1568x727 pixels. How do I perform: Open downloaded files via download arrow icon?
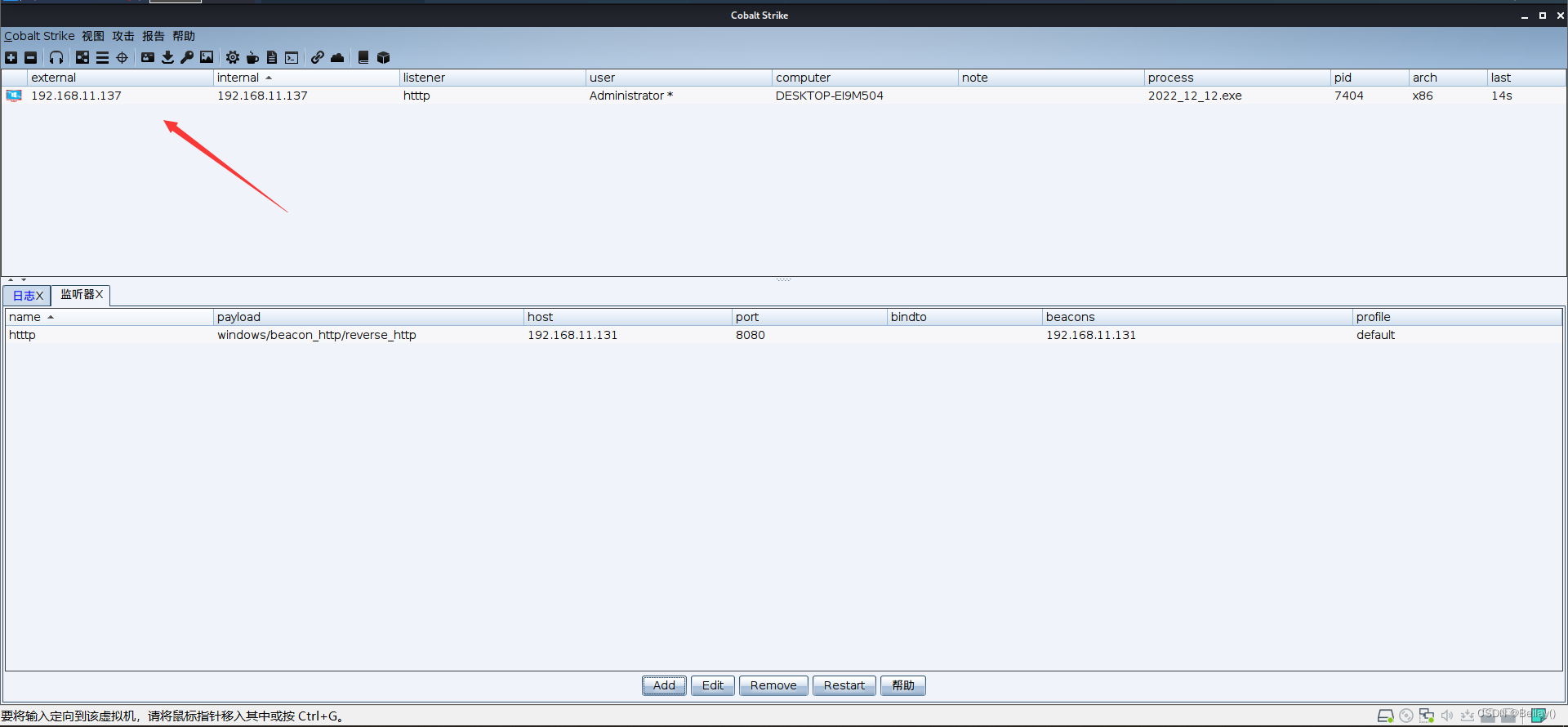tap(167, 57)
